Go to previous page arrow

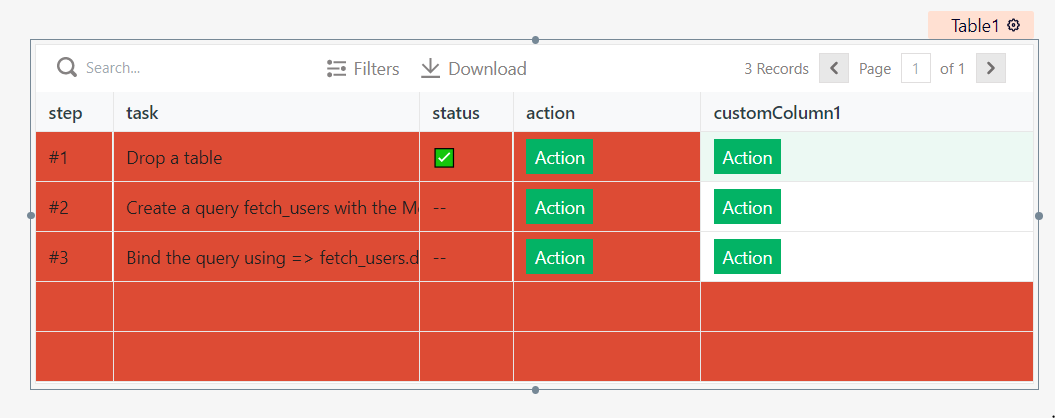click(x=833, y=68)
